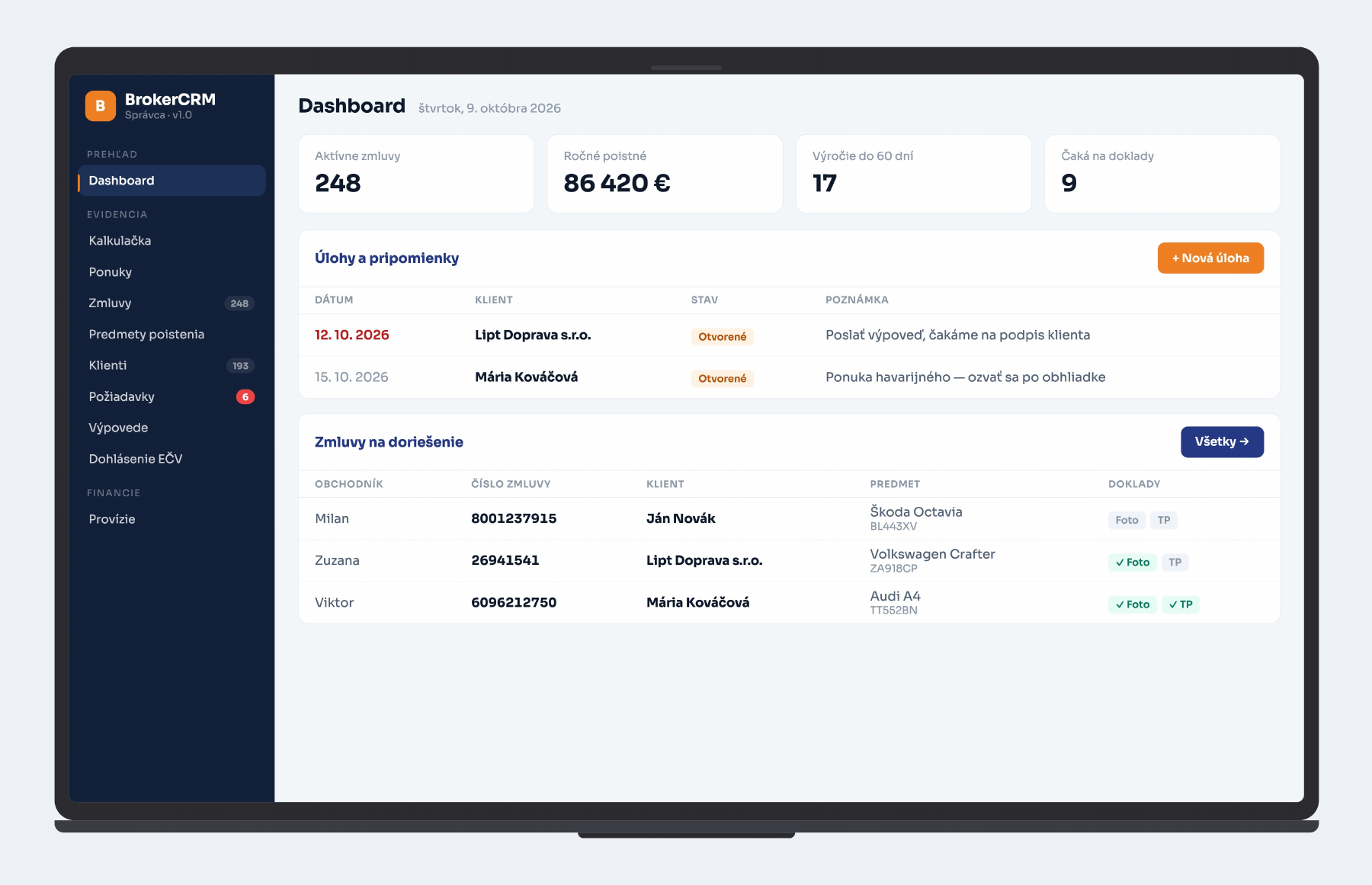This screenshot has height=885, width=1372.
Task: Click note 'Ponuka havarijného — ozvať sa po obhliadke'
Action: pyautogui.click(x=966, y=377)
